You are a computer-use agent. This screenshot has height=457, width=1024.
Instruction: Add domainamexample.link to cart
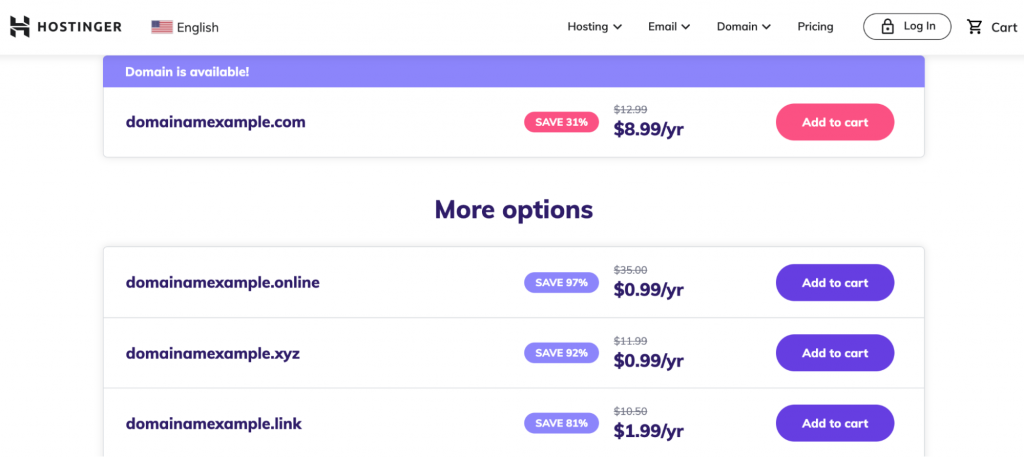pyautogui.click(x=835, y=423)
